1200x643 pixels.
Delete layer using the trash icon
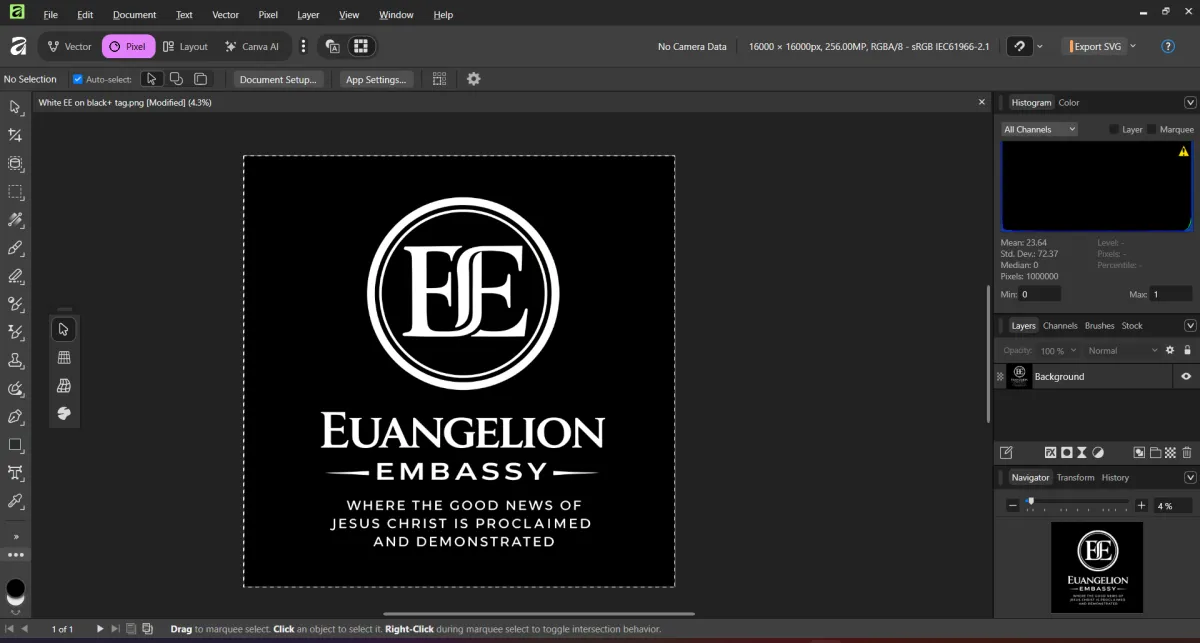tap(1186, 452)
